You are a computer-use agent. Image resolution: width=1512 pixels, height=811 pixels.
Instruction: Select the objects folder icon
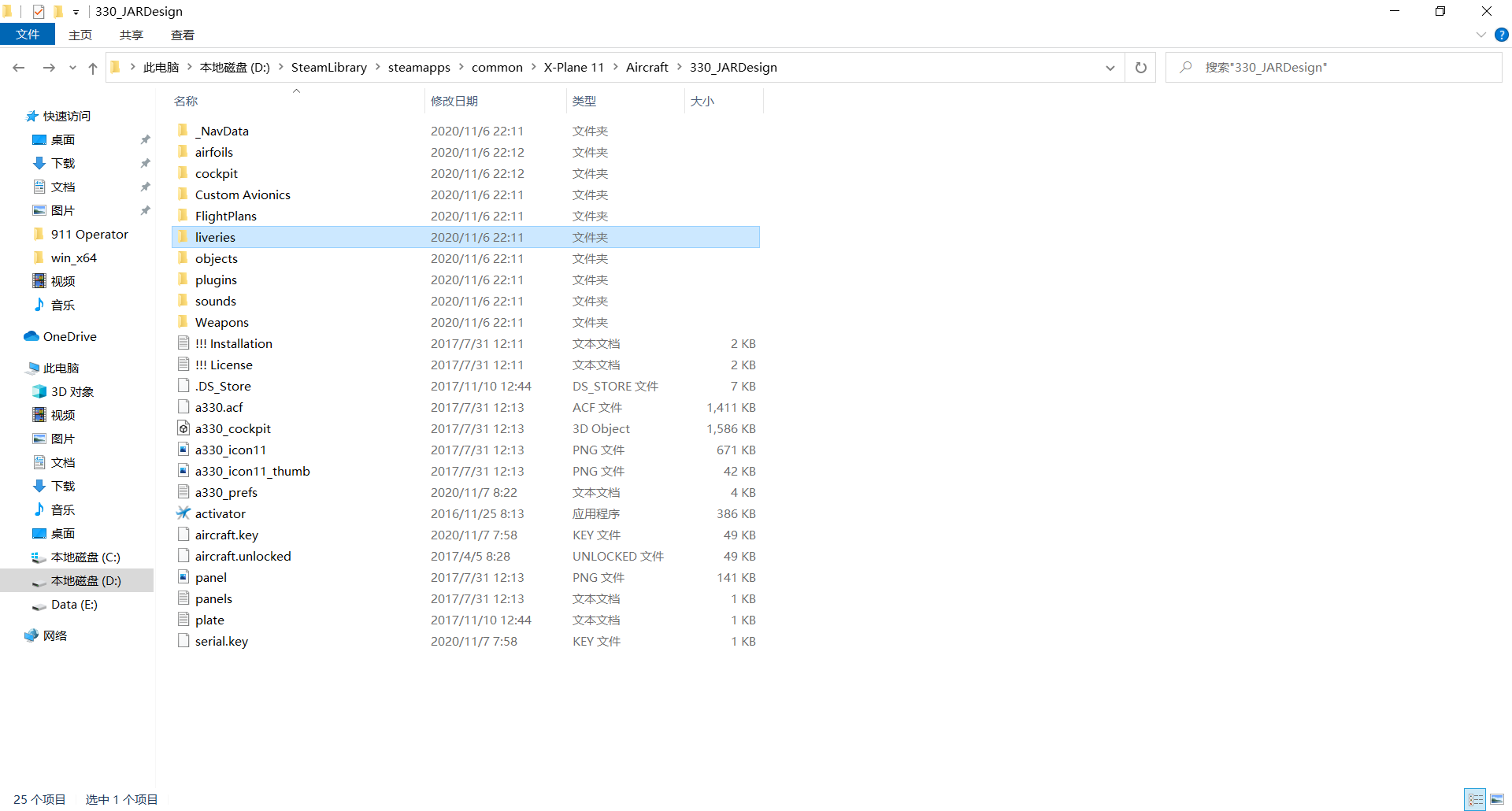183,258
